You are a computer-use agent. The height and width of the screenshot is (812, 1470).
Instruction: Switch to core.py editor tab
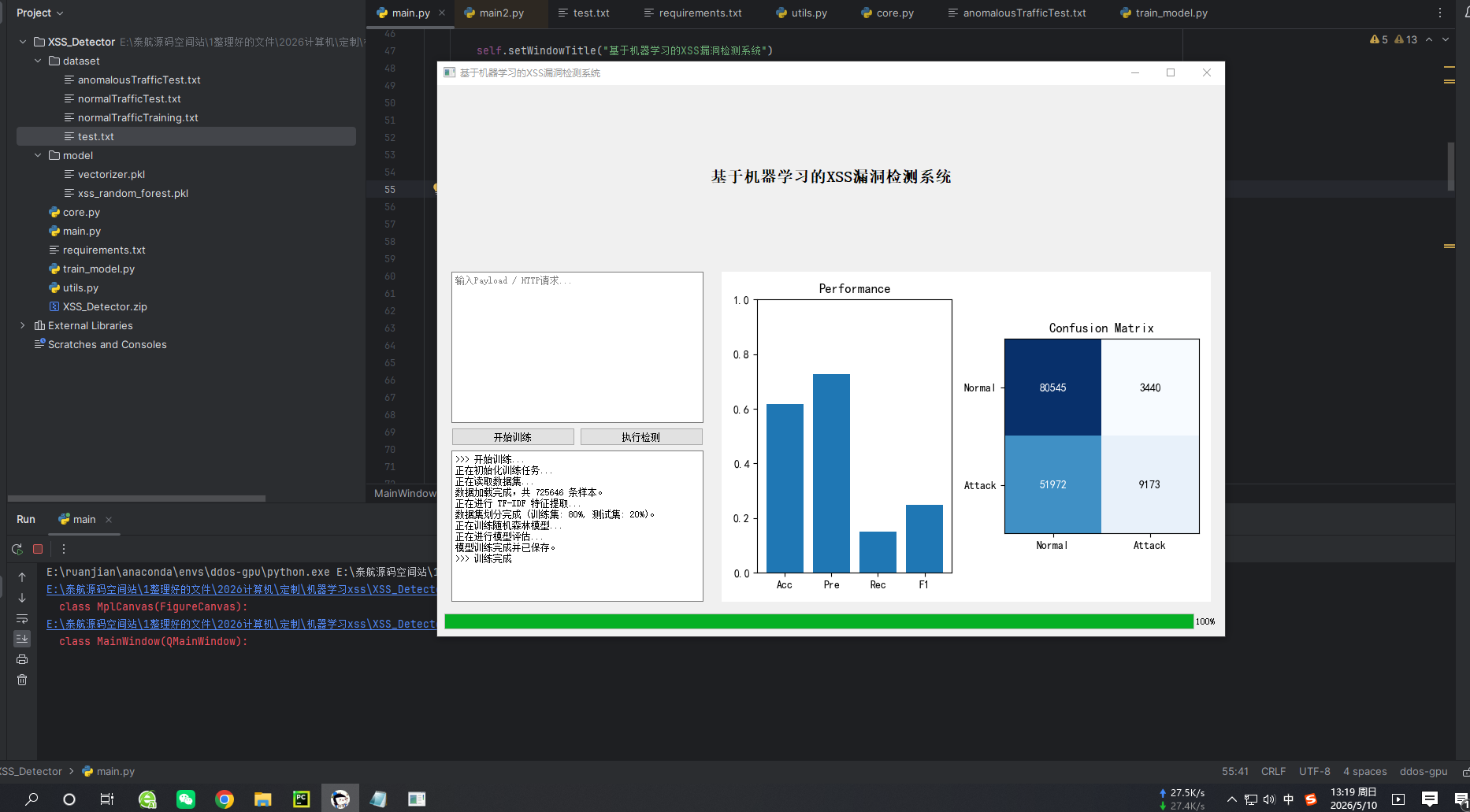pos(887,13)
